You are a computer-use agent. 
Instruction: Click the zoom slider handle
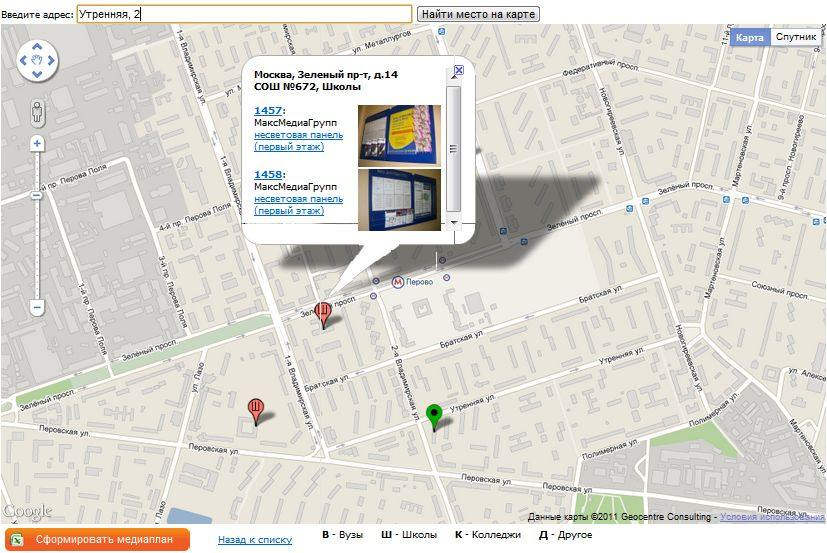coord(36,196)
